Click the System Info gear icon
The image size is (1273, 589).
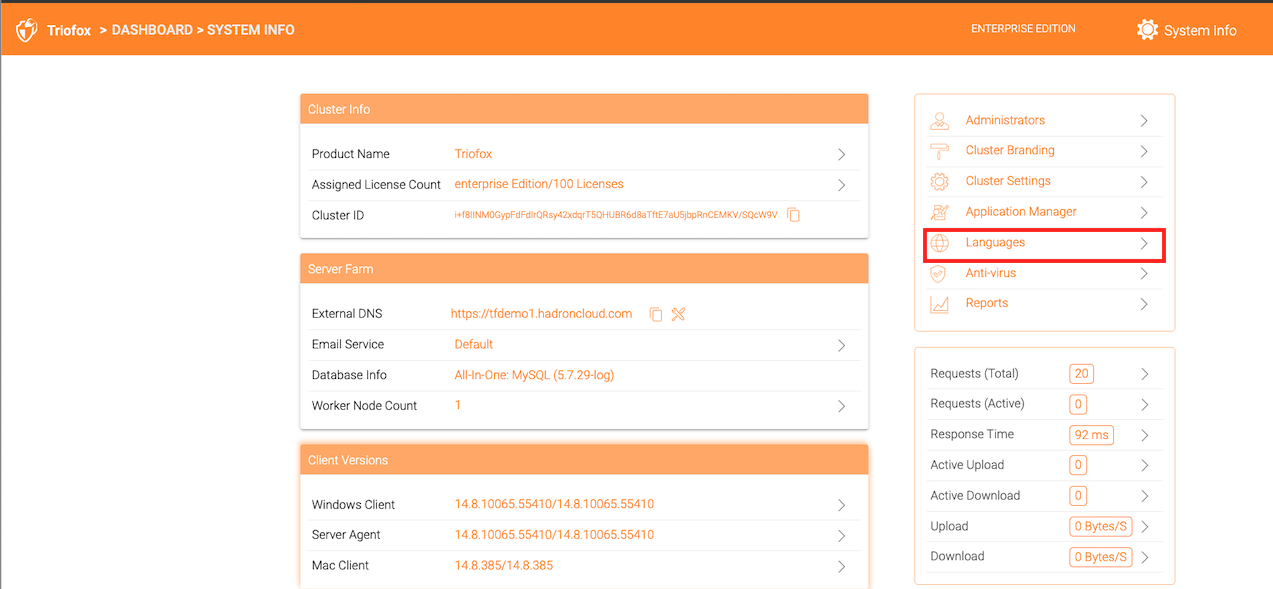[x=1147, y=30]
